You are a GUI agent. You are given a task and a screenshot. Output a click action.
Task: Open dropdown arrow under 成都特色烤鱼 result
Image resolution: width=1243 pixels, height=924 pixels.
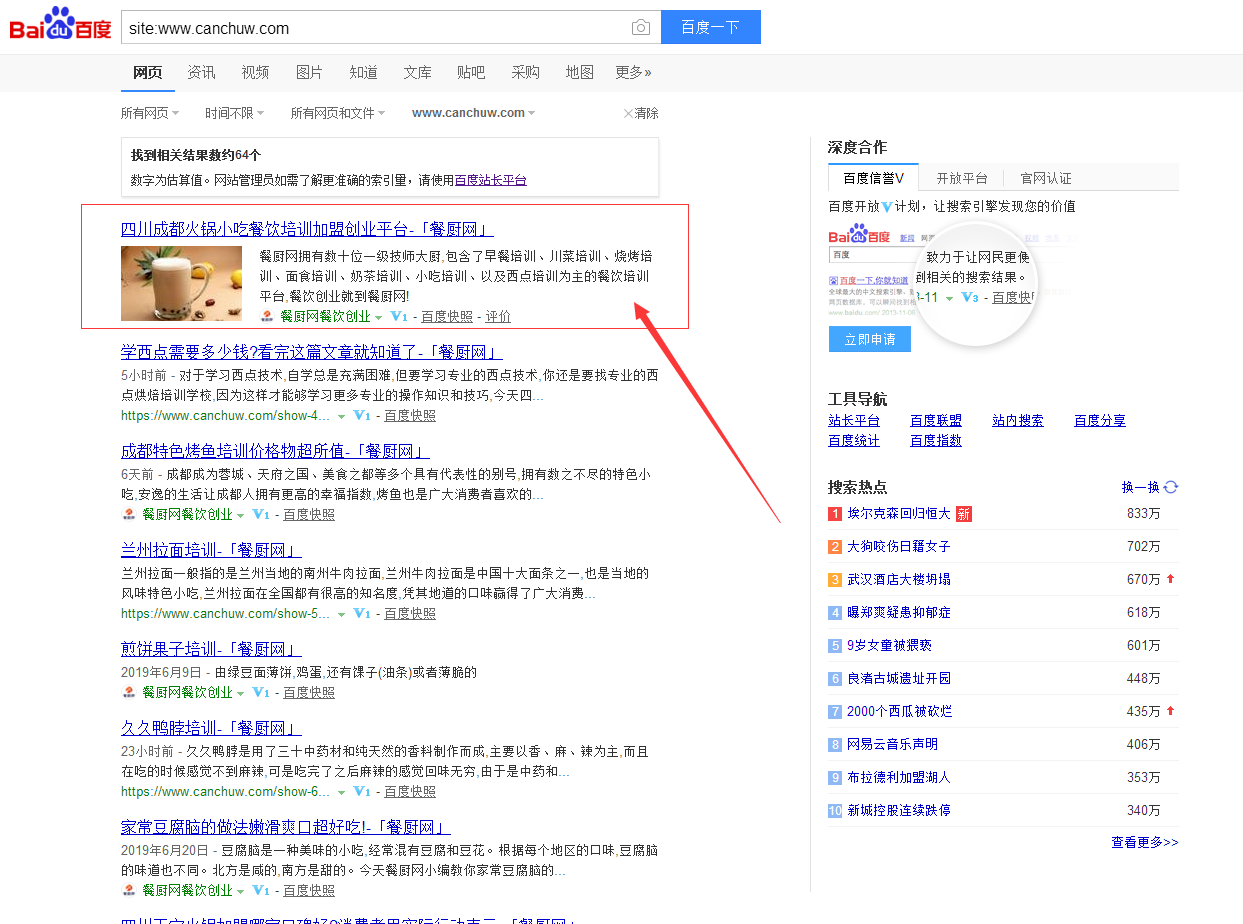241,515
